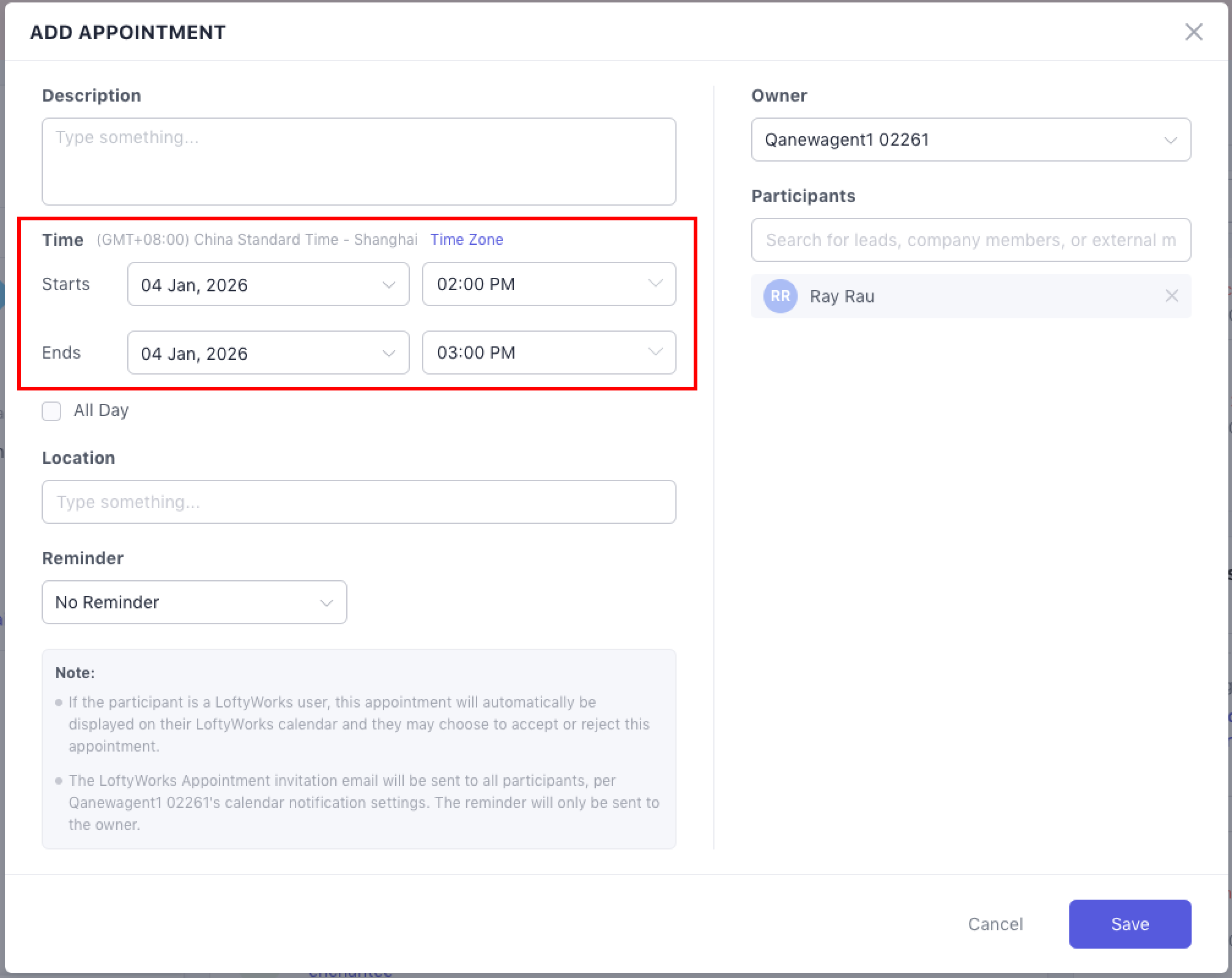Image resolution: width=1232 pixels, height=978 pixels.
Task: Click chevron on 03:00 PM time field
Action: click(655, 352)
